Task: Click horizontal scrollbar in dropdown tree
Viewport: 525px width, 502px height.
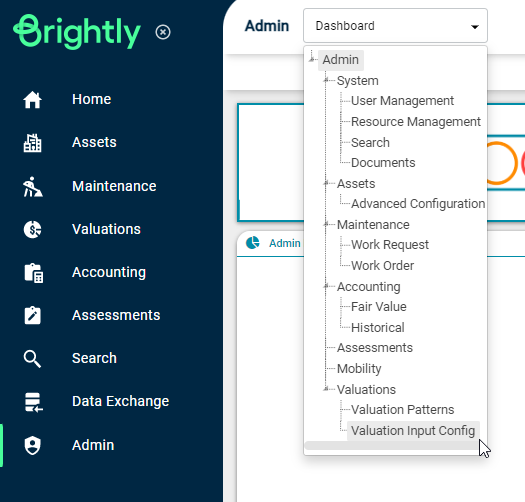Action: point(391,445)
